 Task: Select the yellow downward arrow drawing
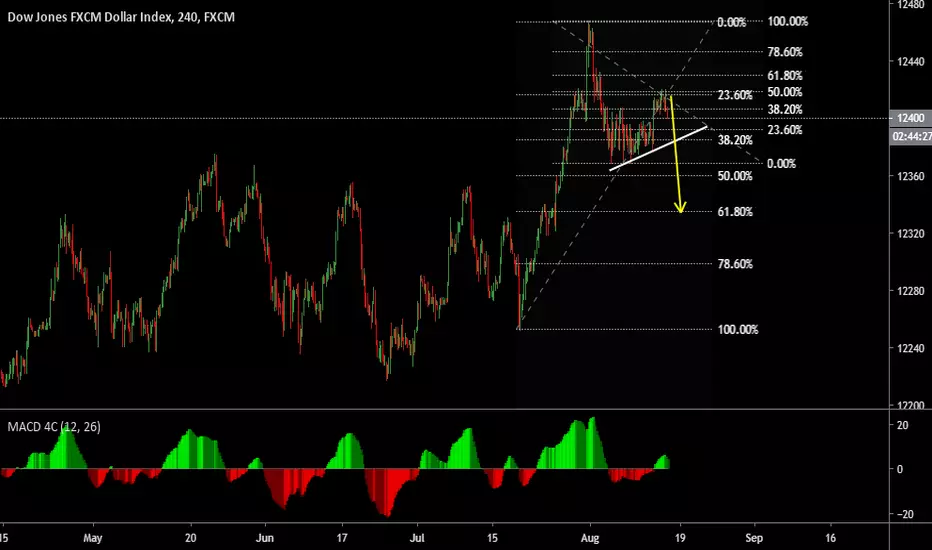[x=676, y=153]
